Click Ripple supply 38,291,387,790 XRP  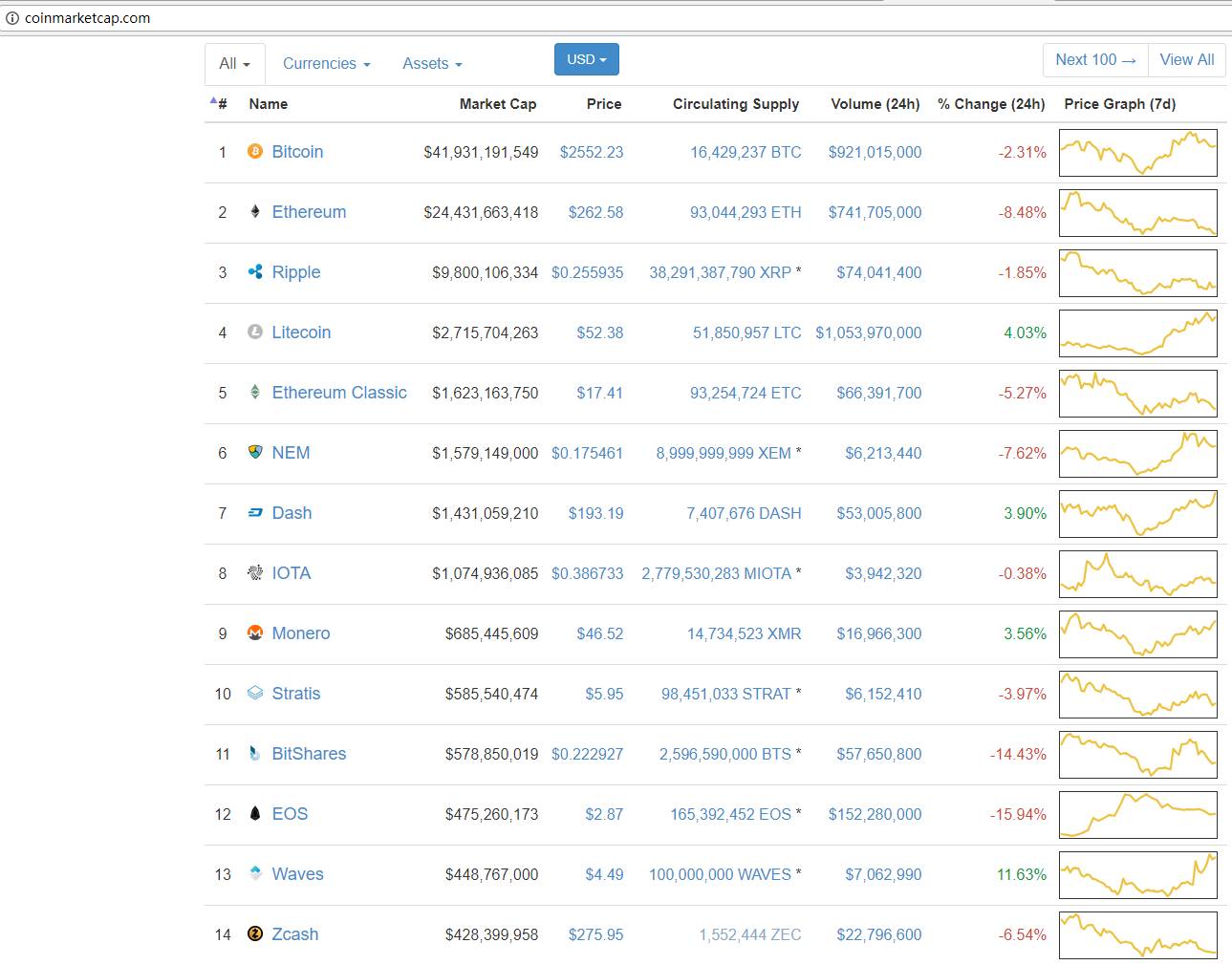pos(721,271)
